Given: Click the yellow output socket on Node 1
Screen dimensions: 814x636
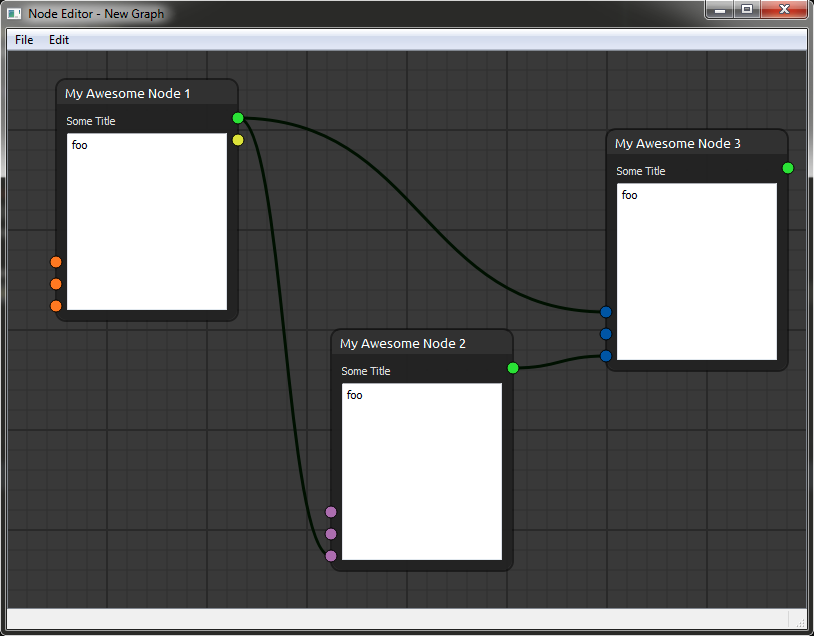Looking at the screenshot, I should [x=238, y=140].
